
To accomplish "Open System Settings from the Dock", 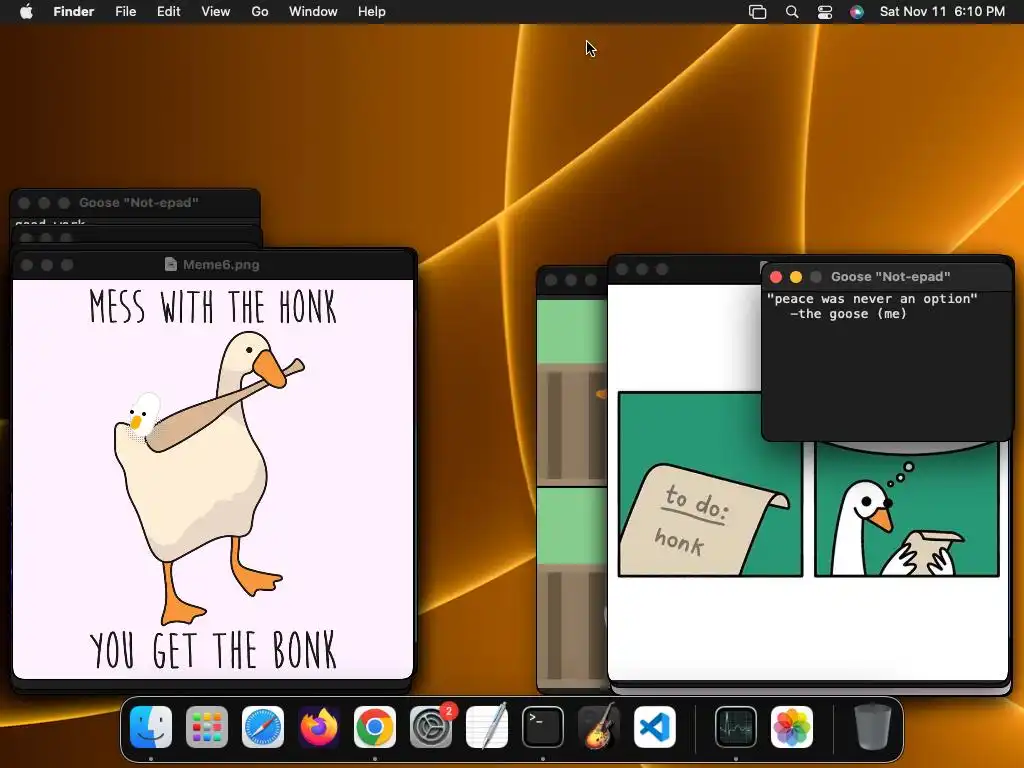I will (x=431, y=727).
